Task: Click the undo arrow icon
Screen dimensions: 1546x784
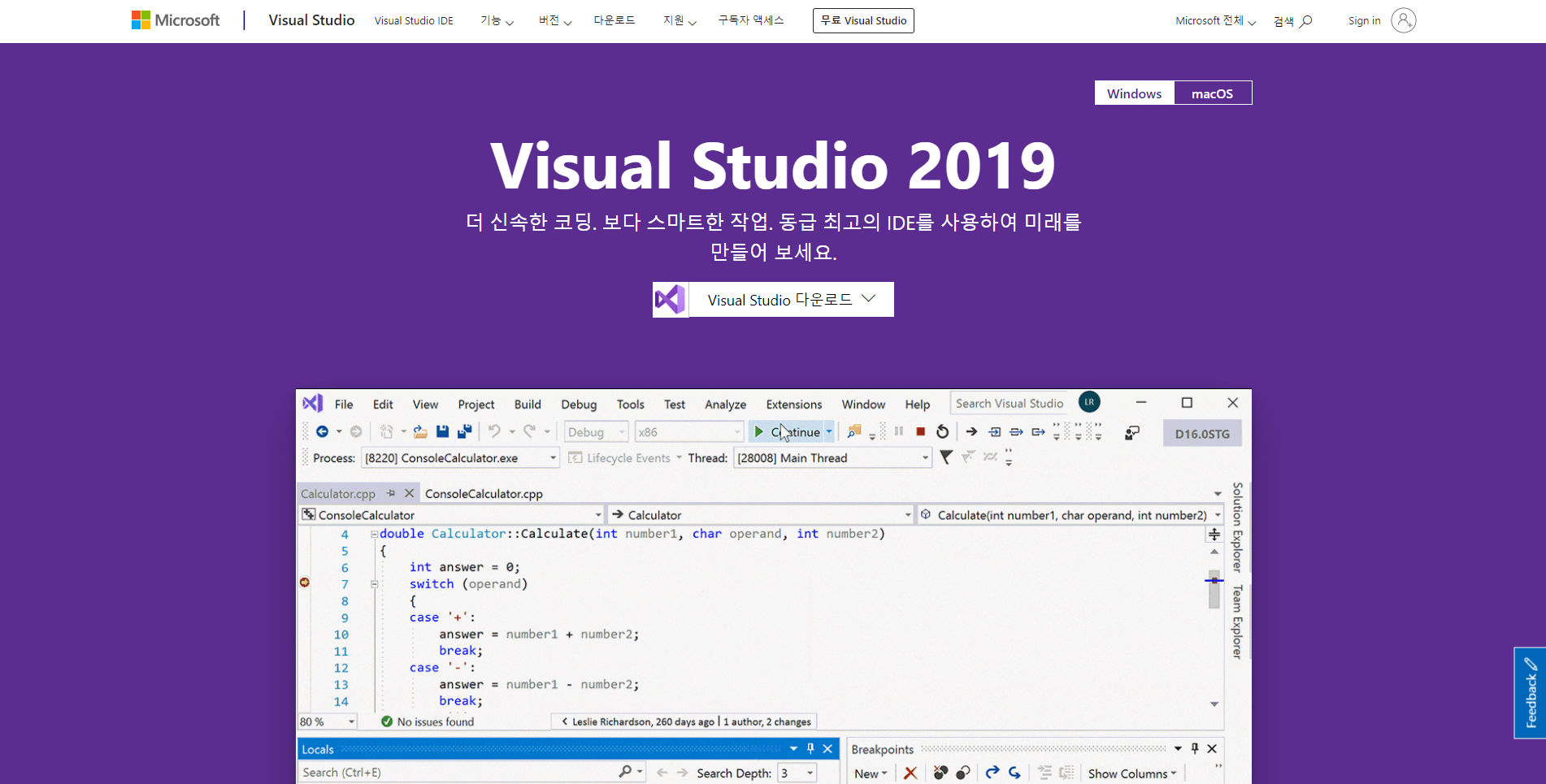Action: pyautogui.click(x=494, y=431)
